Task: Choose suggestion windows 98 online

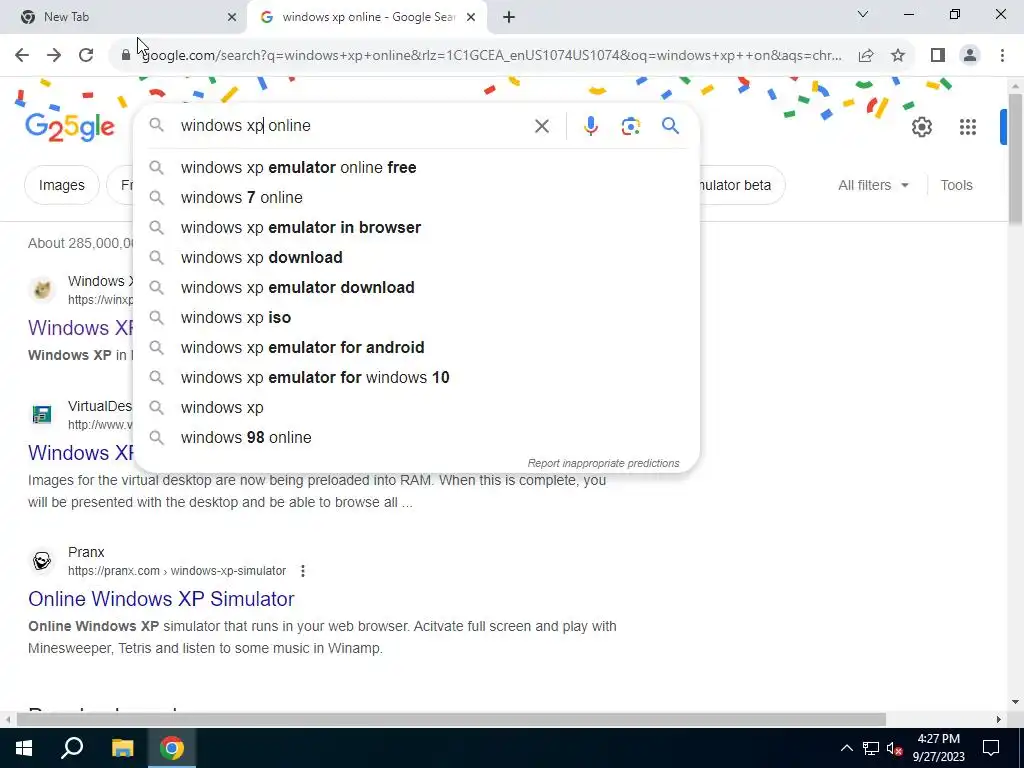Action: click(416, 438)
